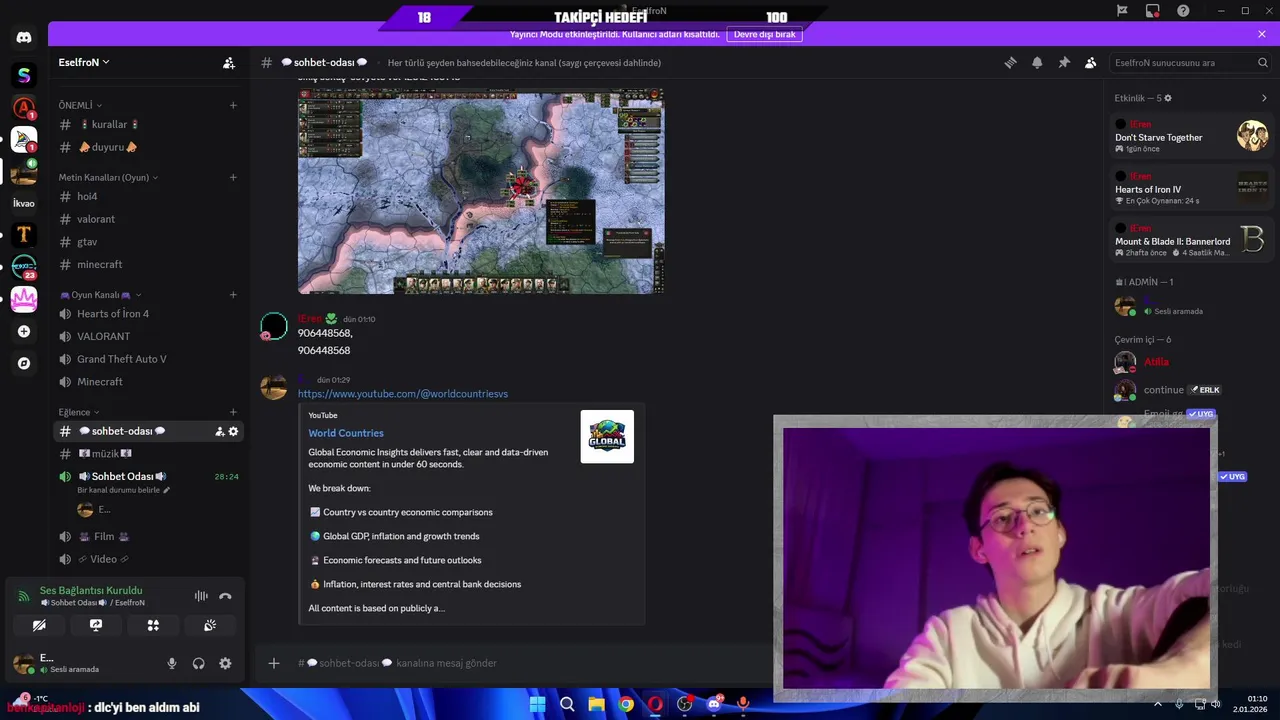The image size is (1280, 720).
Task: Toggle member list icon in header
Action: point(1091,62)
